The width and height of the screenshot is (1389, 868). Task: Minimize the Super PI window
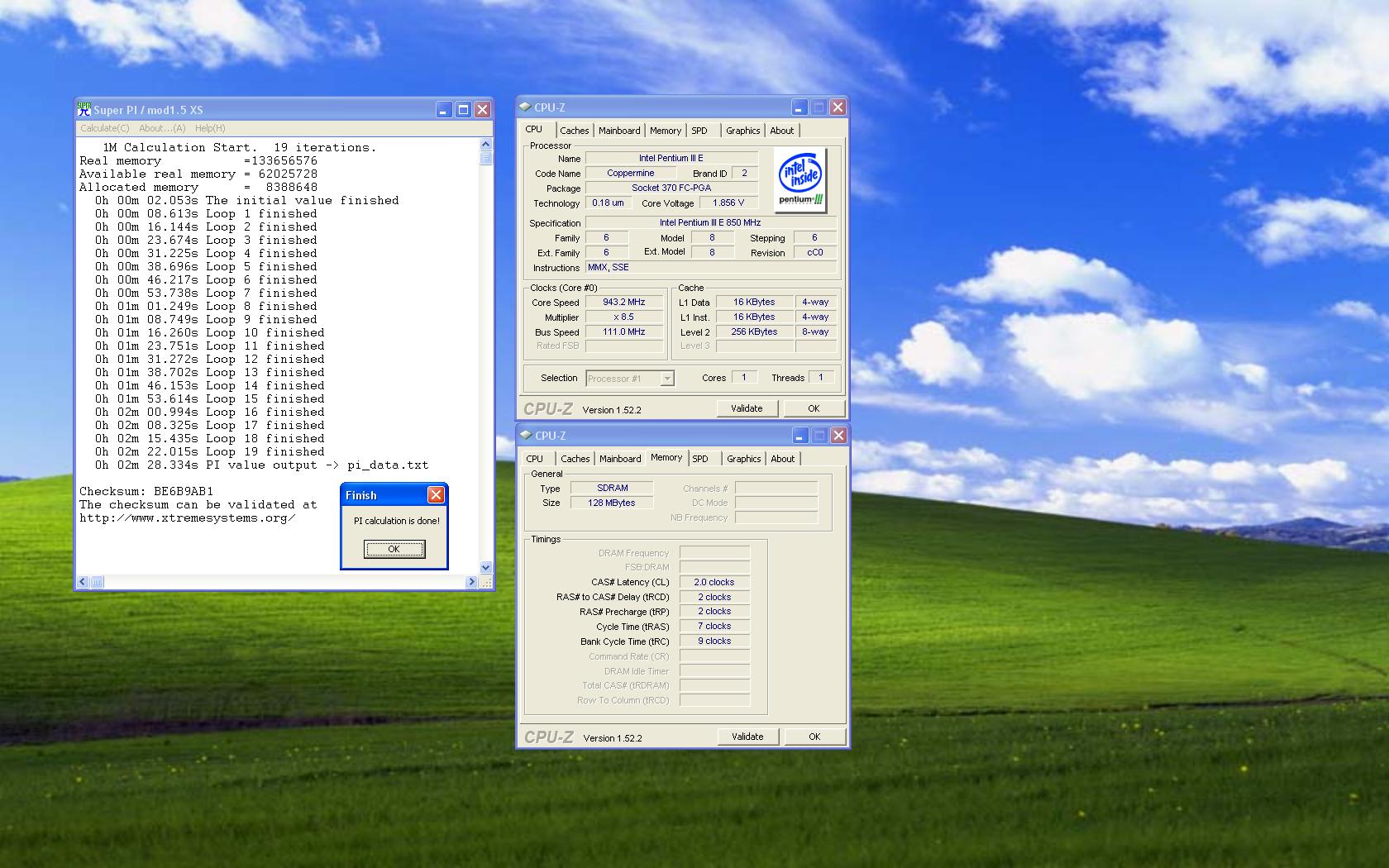pyautogui.click(x=444, y=109)
